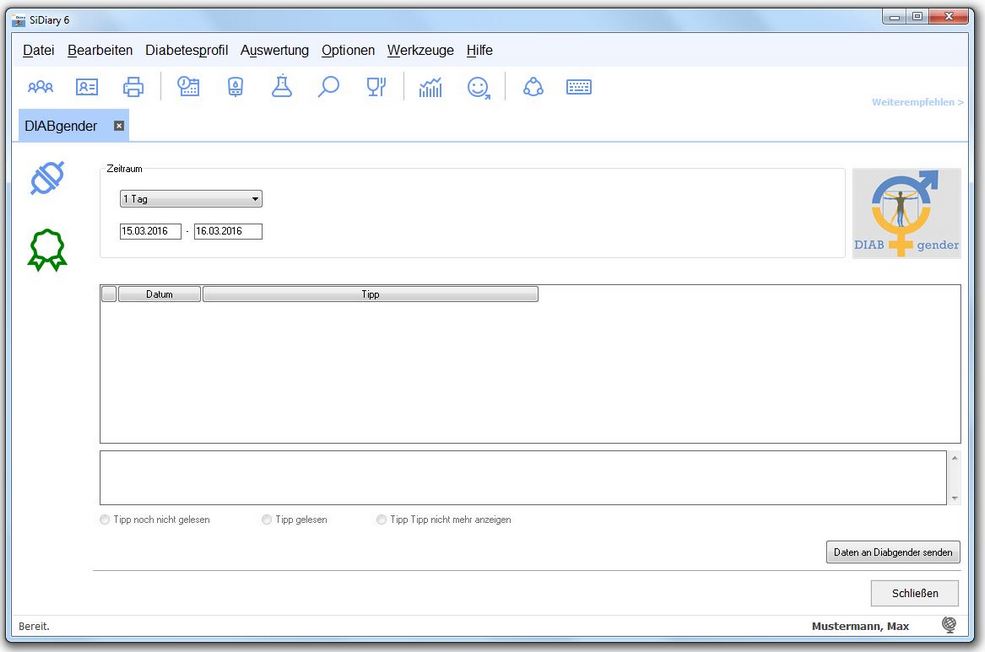Click the glucose meter device icon
The width and height of the screenshot is (985, 652).
235,87
